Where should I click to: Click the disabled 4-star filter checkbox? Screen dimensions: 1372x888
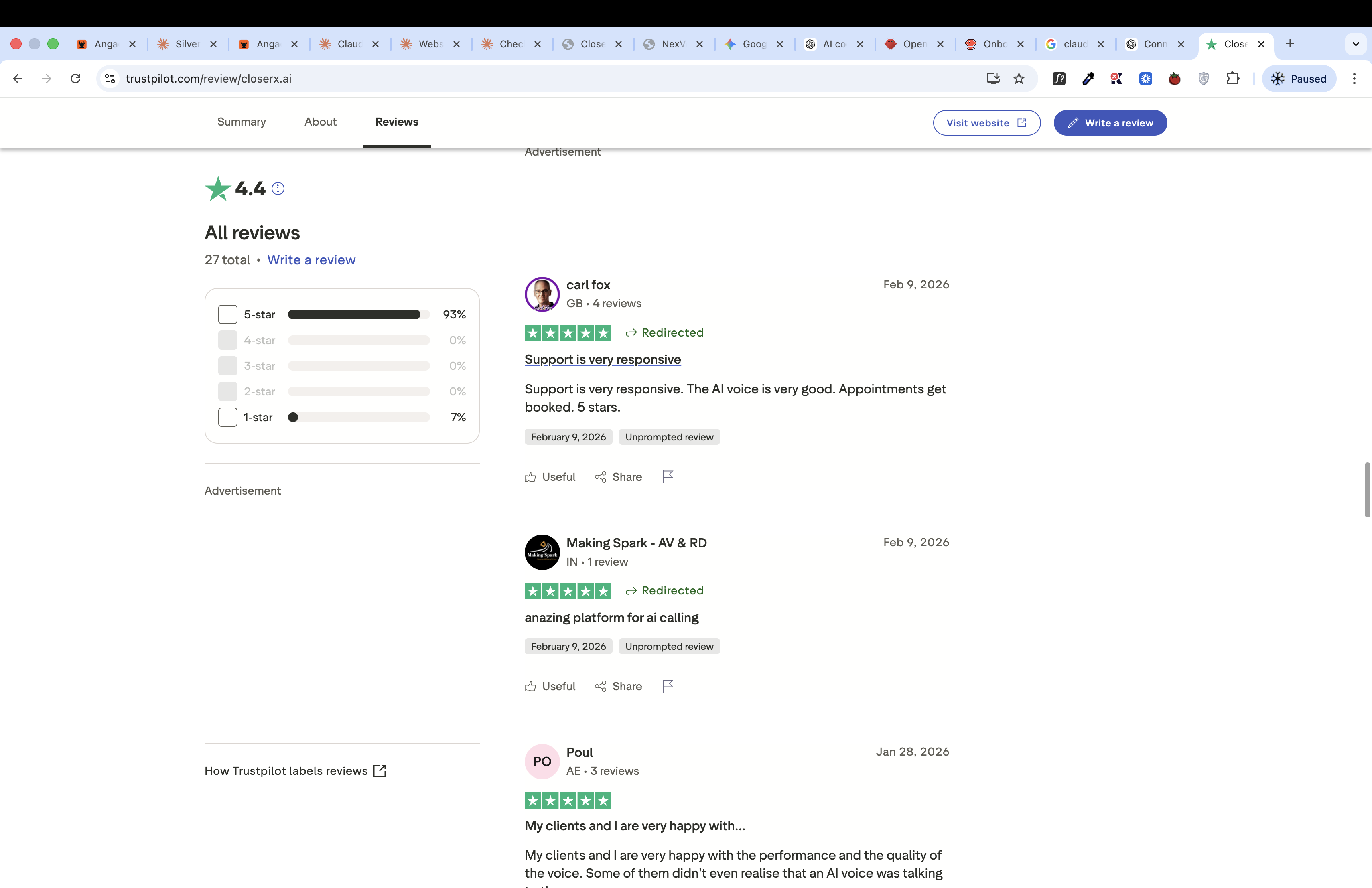tap(228, 341)
